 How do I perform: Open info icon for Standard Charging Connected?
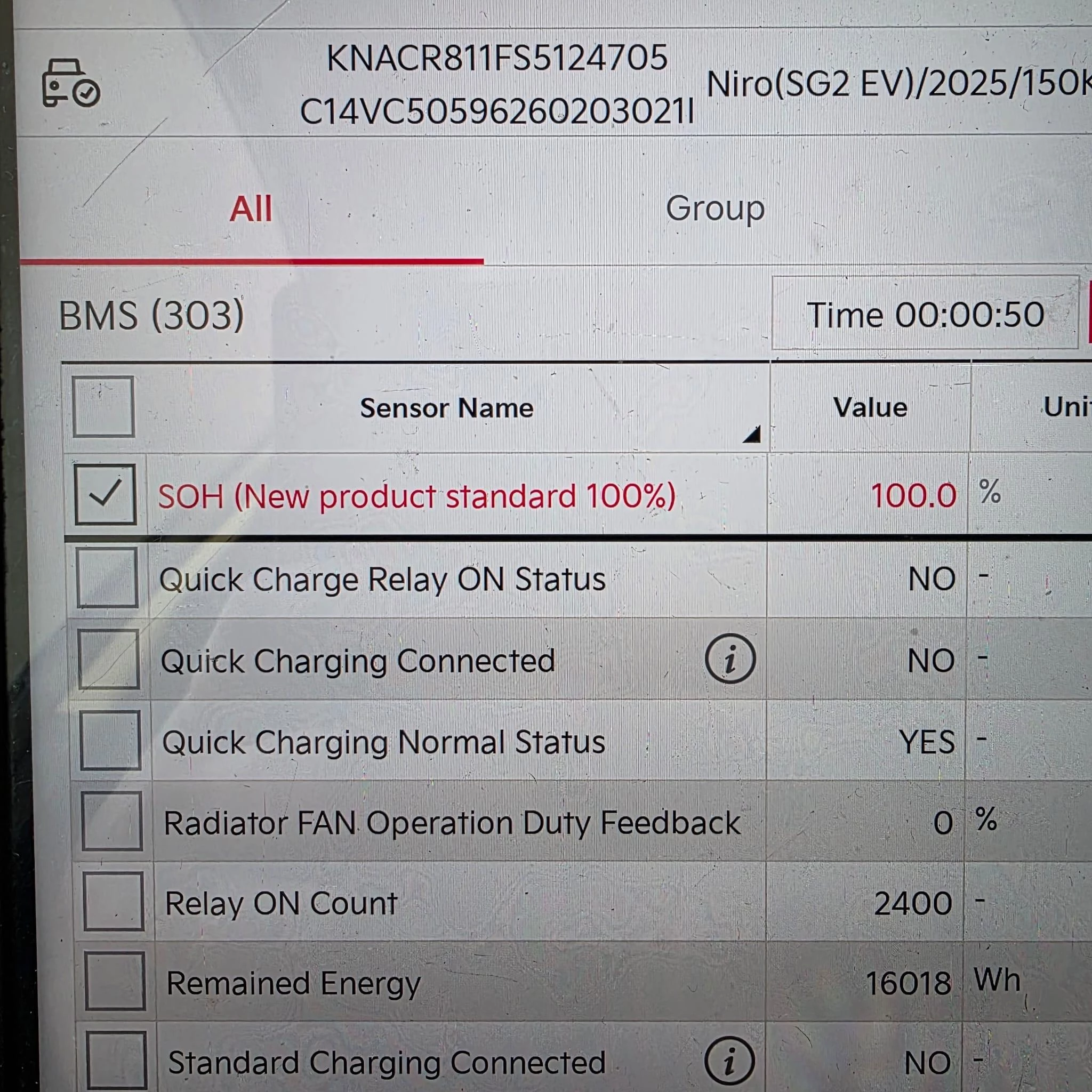(729, 1061)
